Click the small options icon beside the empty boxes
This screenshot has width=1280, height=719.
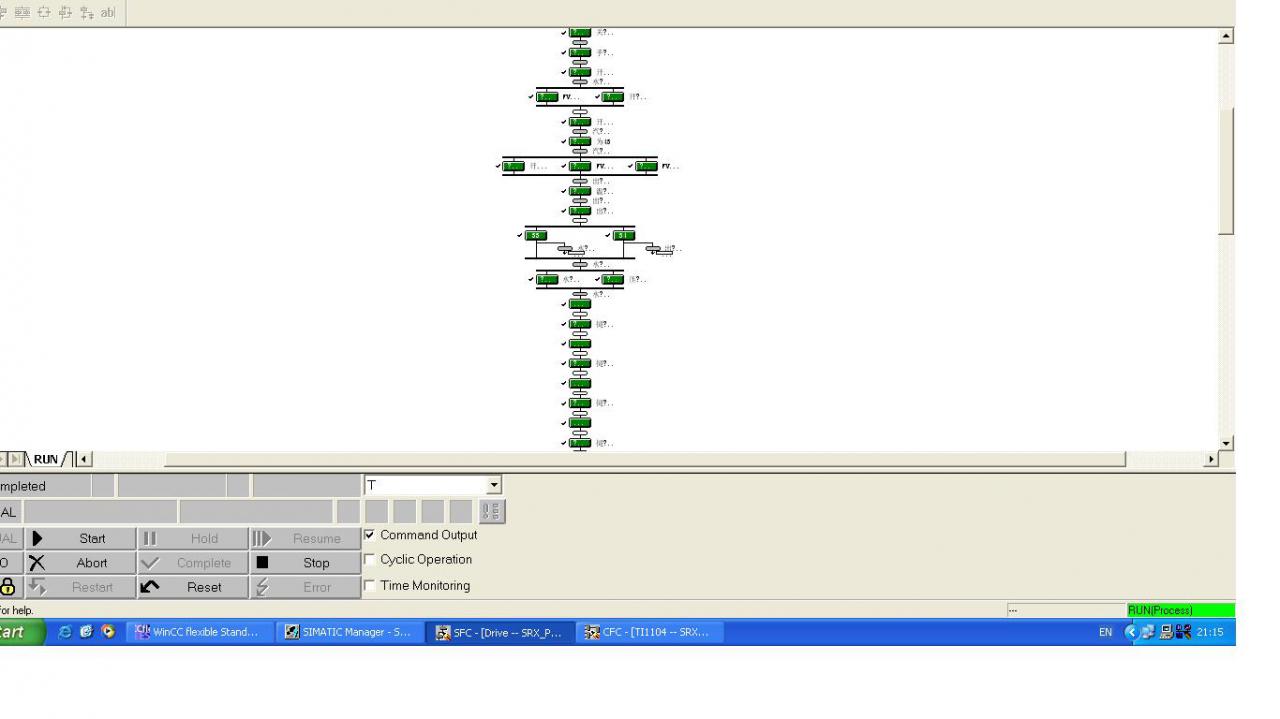click(492, 512)
